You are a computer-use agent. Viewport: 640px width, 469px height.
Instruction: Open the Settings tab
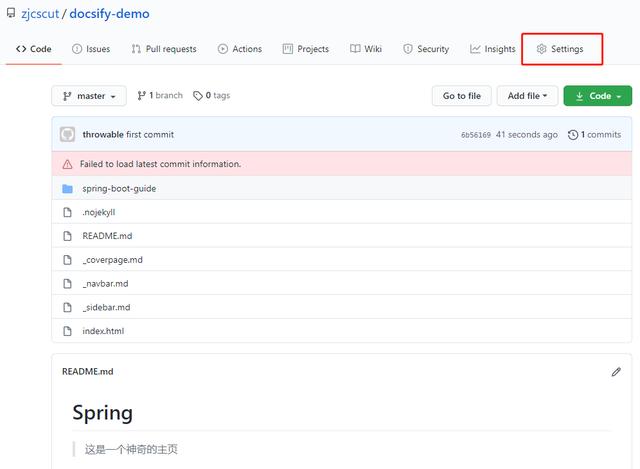[x=560, y=49]
